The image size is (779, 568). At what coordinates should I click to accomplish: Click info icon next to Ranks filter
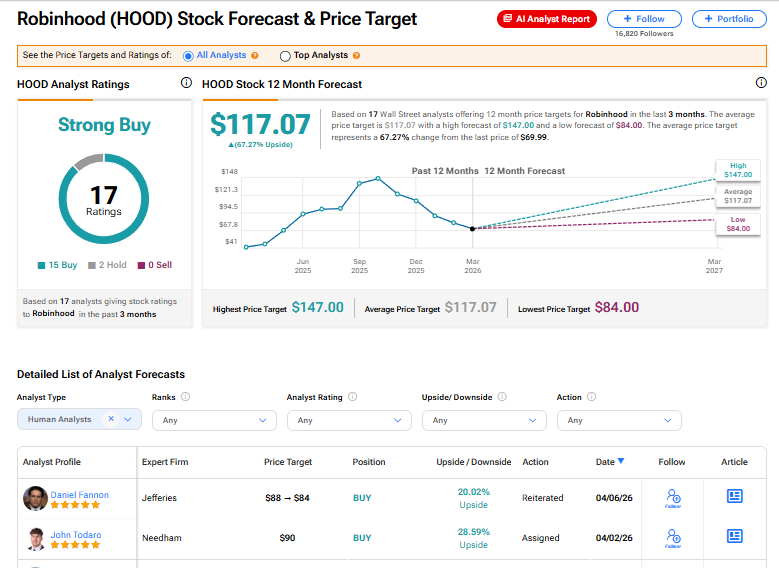(x=186, y=397)
